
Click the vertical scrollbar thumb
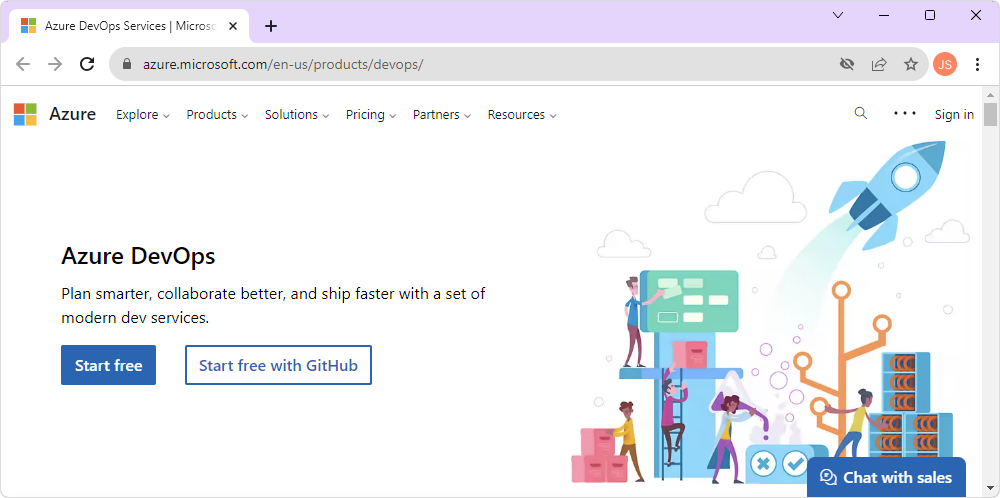990,114
